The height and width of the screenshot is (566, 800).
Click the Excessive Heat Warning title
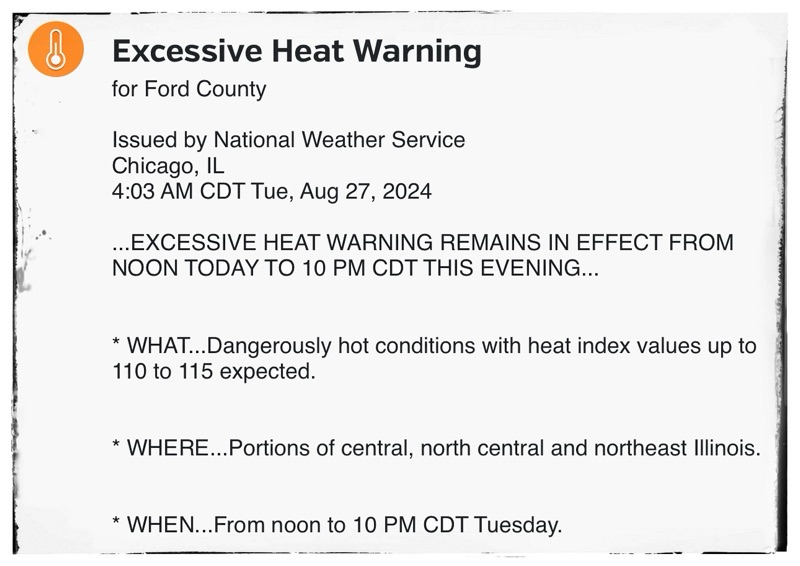click(296, 50)
